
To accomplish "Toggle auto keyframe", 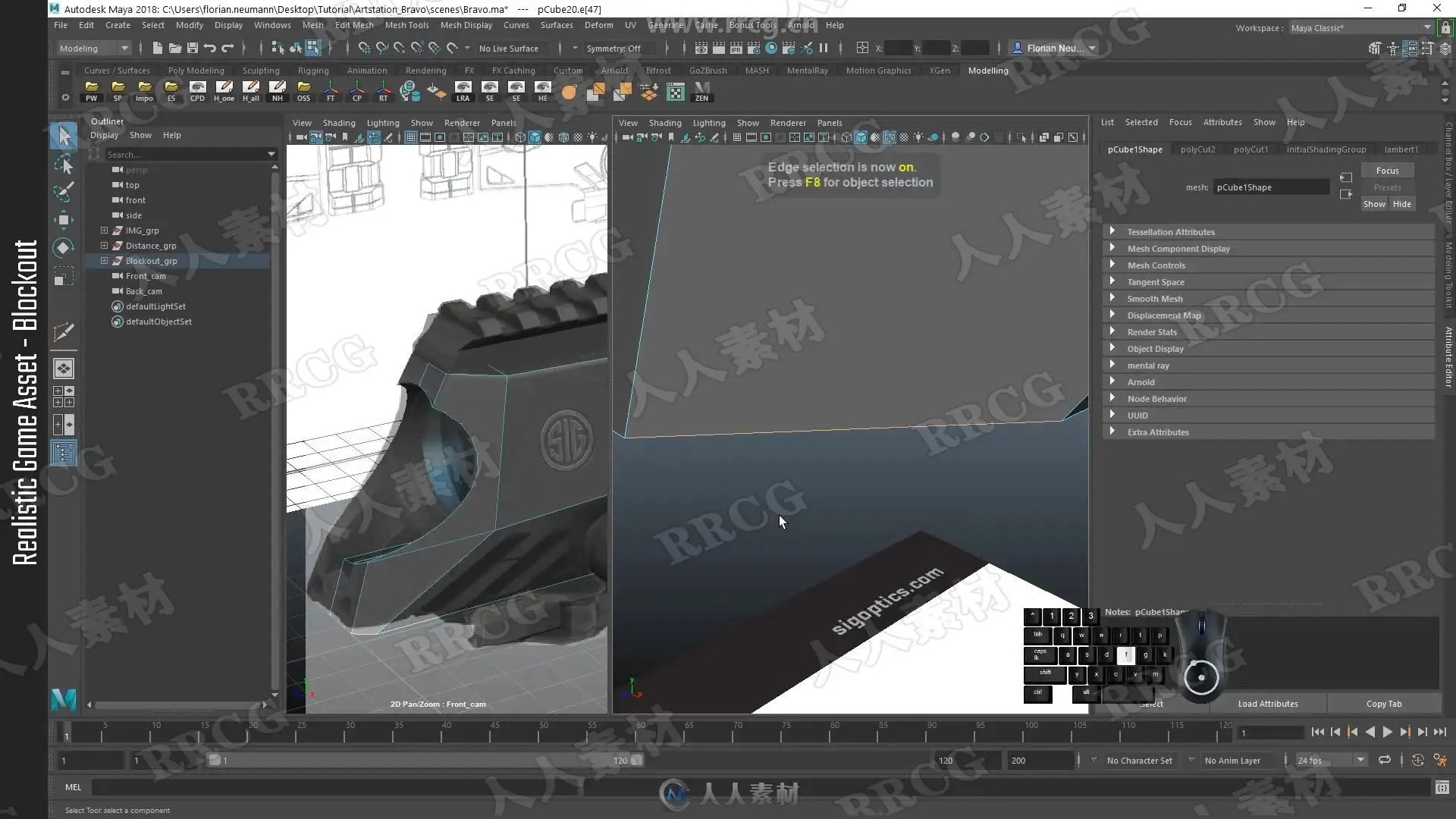I will pyautogui.click(x=1417, y=760).
